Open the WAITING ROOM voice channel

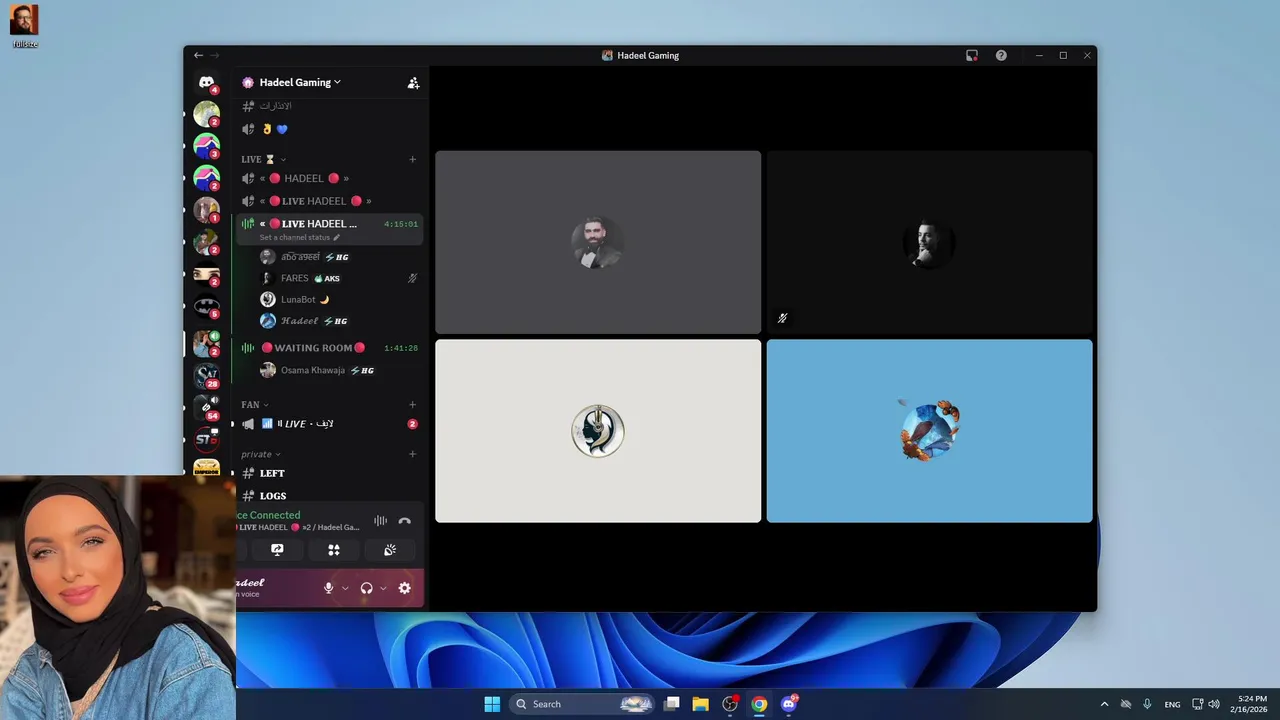click(x=328, y=348)
